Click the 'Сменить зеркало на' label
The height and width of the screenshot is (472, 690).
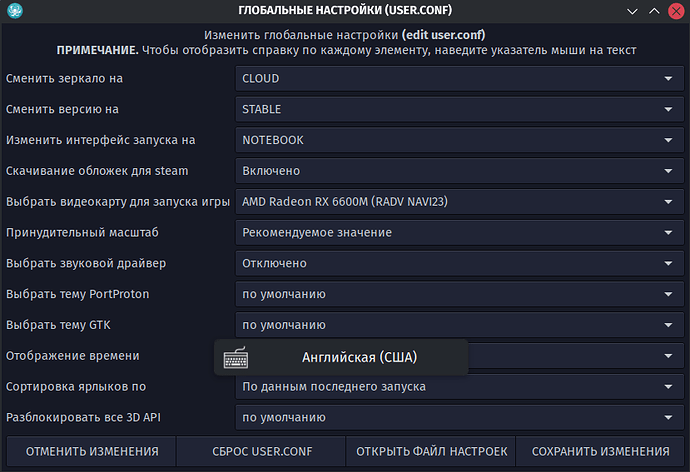point(64,79)
